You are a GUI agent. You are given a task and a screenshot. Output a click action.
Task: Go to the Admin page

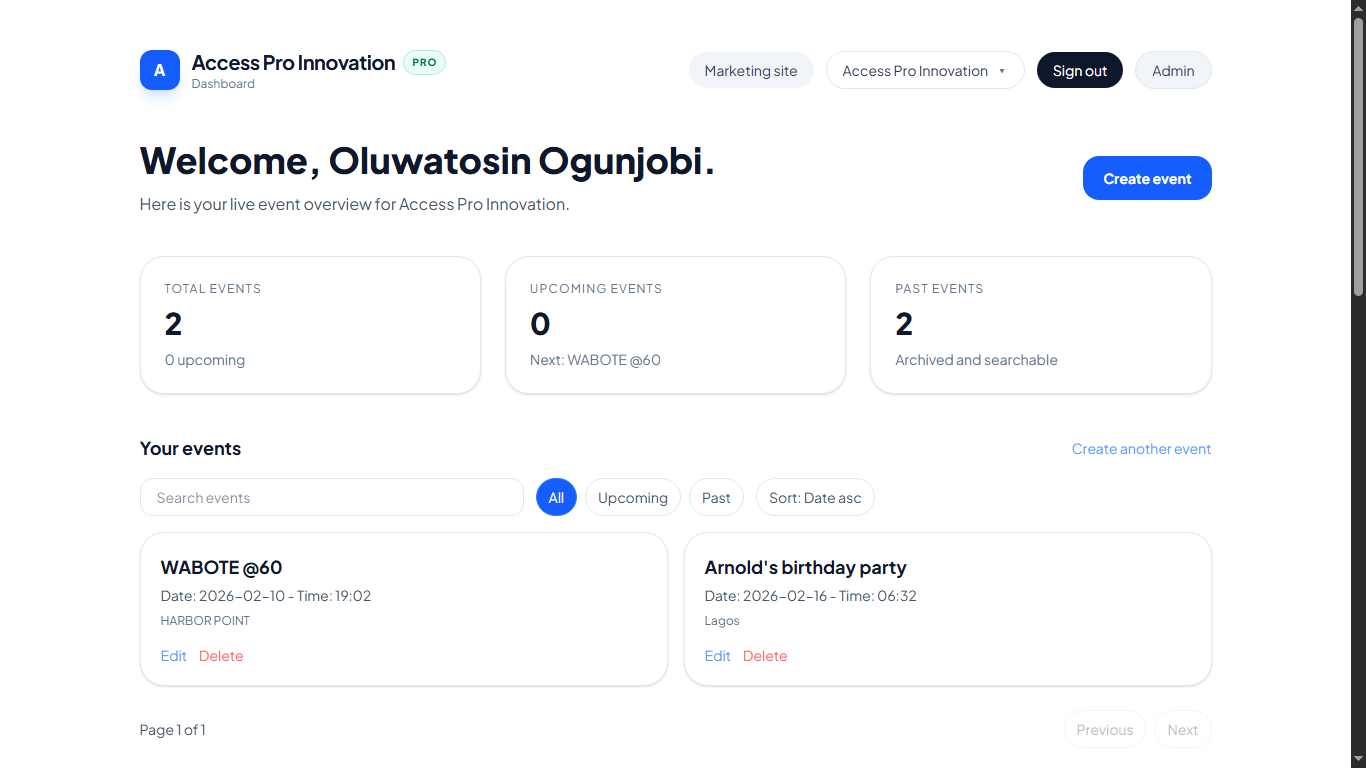point(1173,71)
